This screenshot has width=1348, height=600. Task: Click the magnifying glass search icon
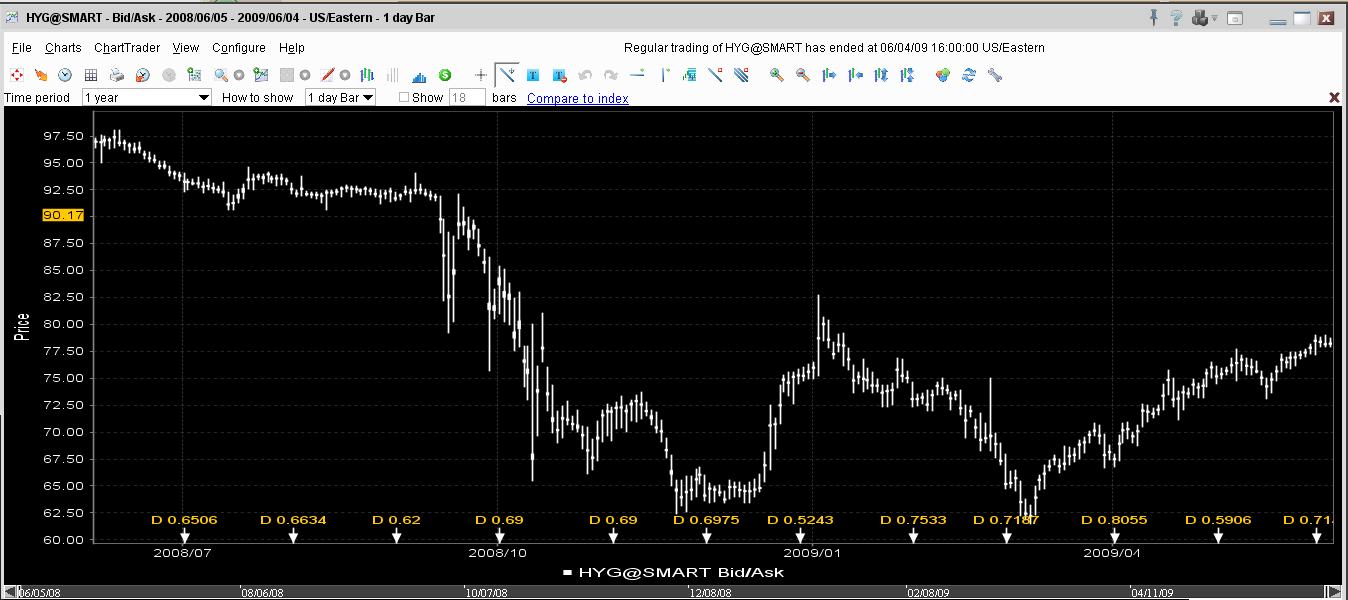[221, 75]
